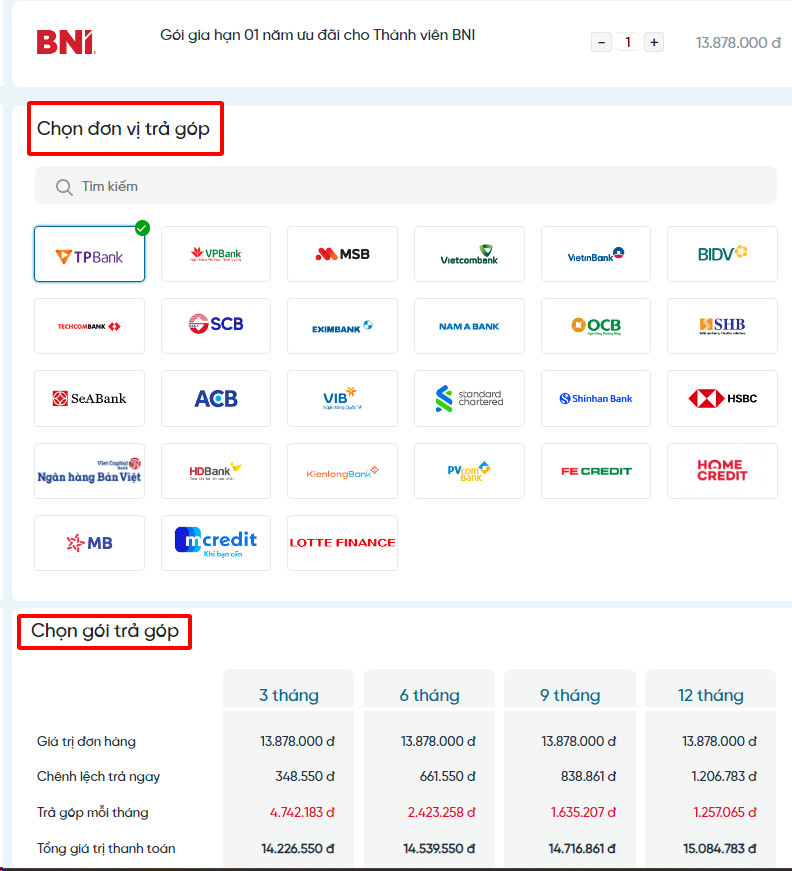Viewport: 792px width, 871px height.
Task: Click total payment 15.084.783 đ
Action: coord(720,848)
